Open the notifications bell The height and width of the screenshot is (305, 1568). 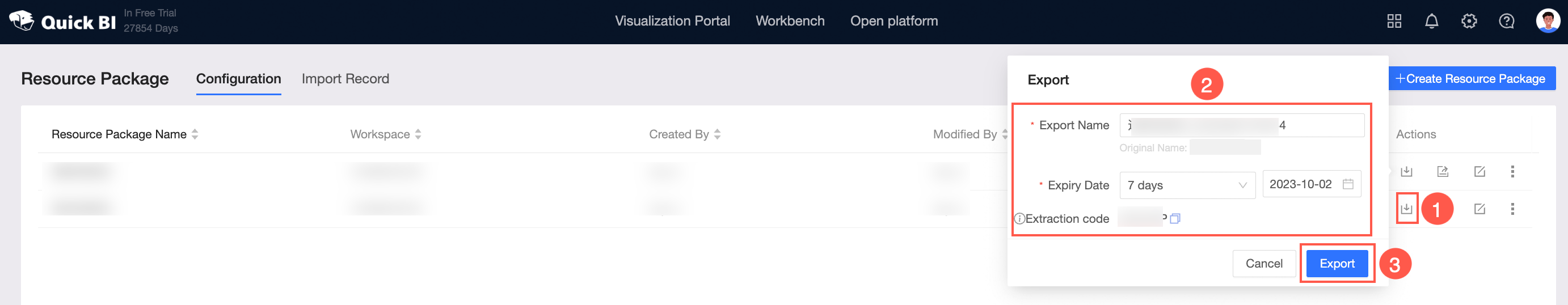1431,22
